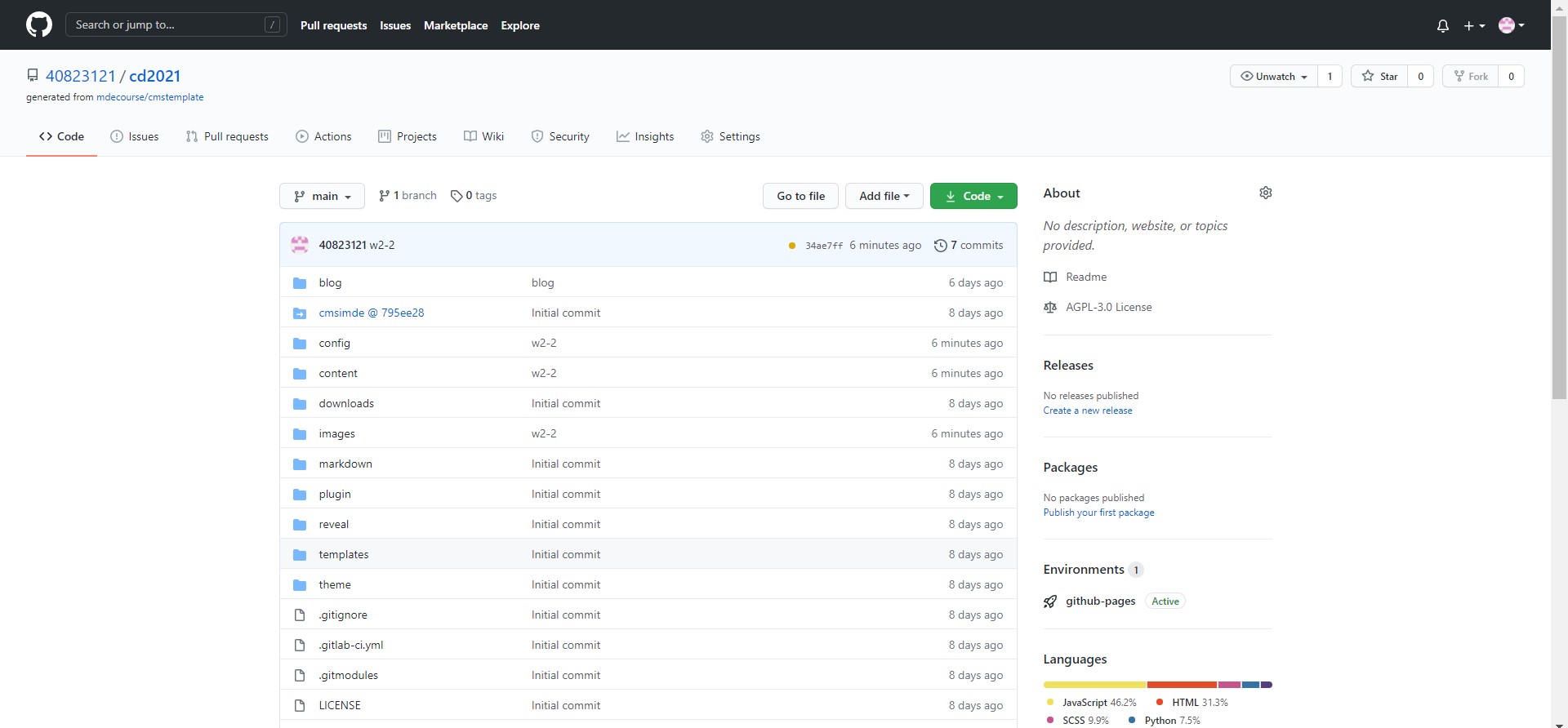
Task: Open the main branch selector
Action: point(323,196)
